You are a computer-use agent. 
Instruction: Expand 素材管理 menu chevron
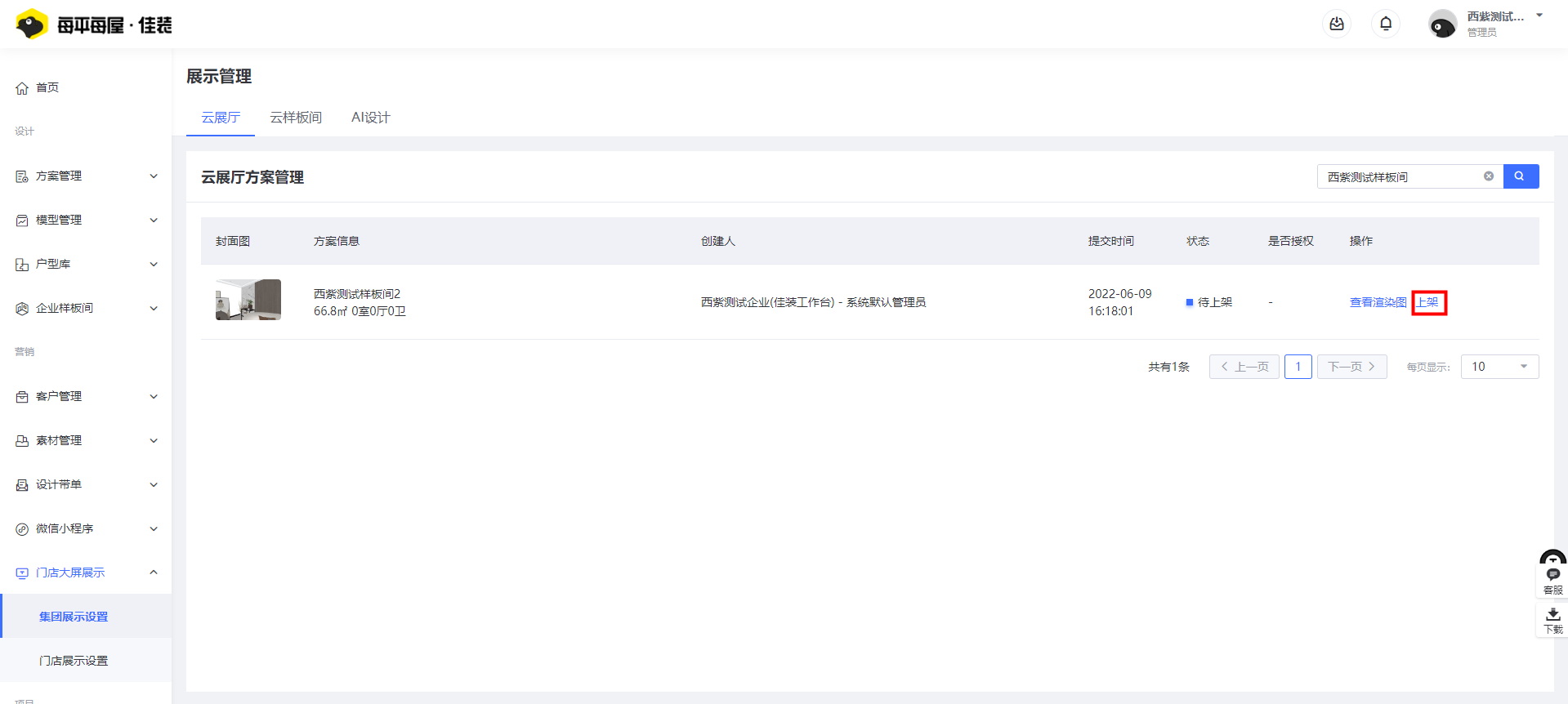pyautogui.click(x=154, y=441)
